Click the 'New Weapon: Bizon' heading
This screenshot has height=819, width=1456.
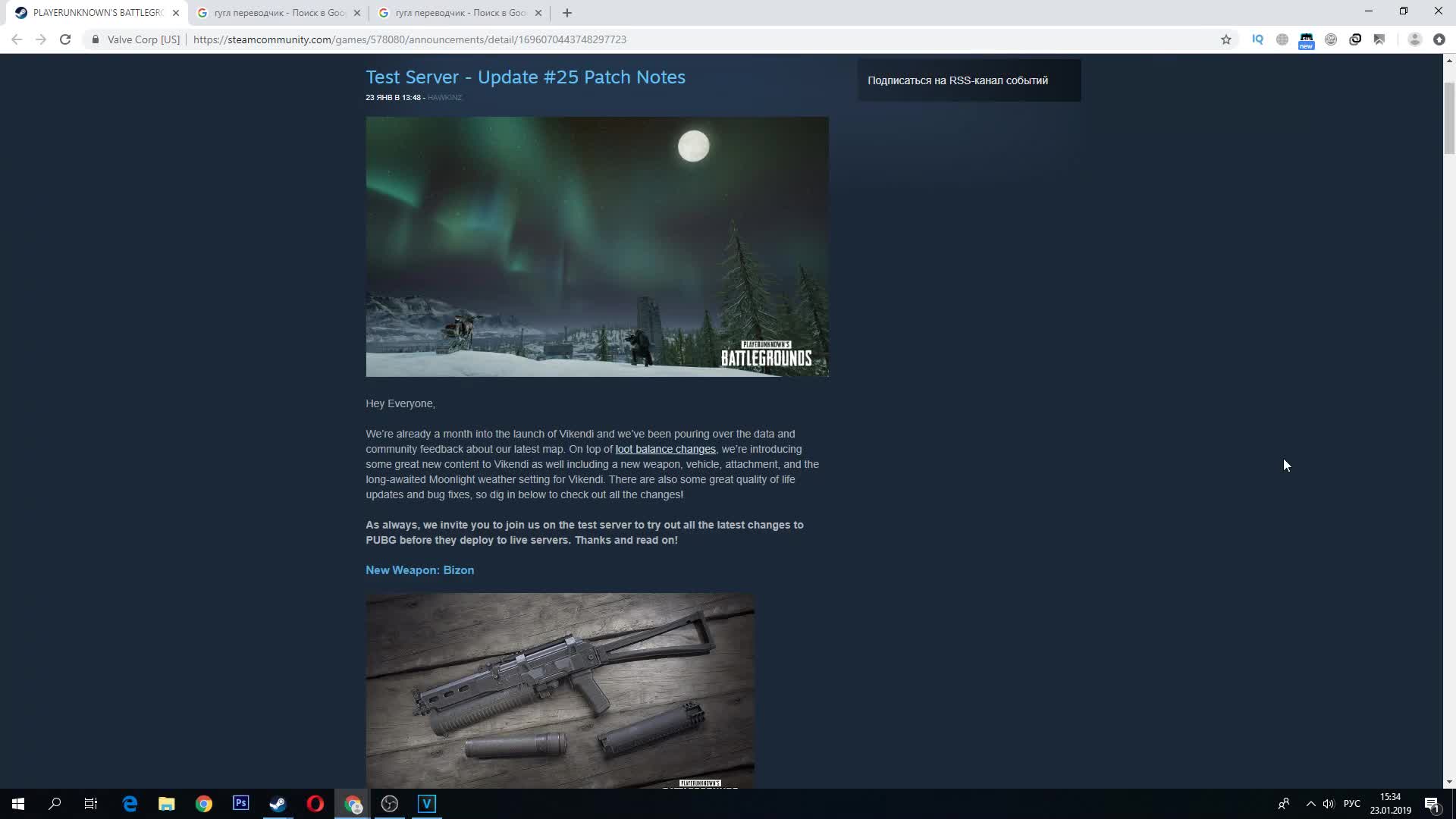[419, 570]
